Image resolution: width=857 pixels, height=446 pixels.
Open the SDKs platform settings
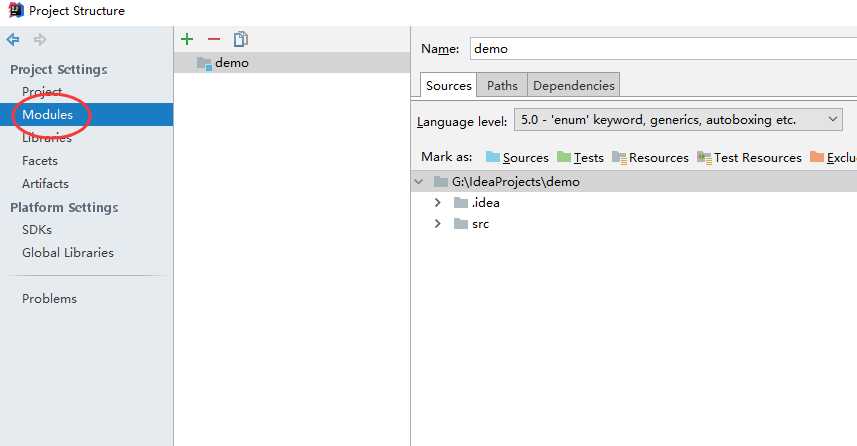tap(37, 230)
